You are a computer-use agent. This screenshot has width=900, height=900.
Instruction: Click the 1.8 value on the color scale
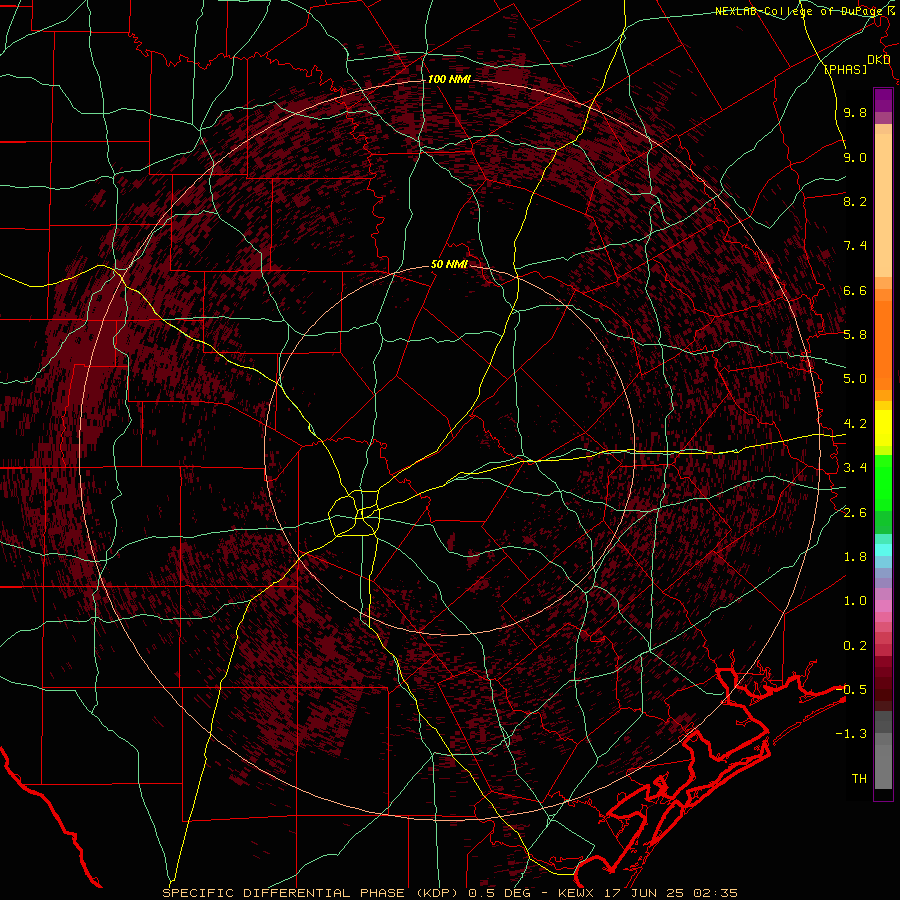tap(855, 557)
